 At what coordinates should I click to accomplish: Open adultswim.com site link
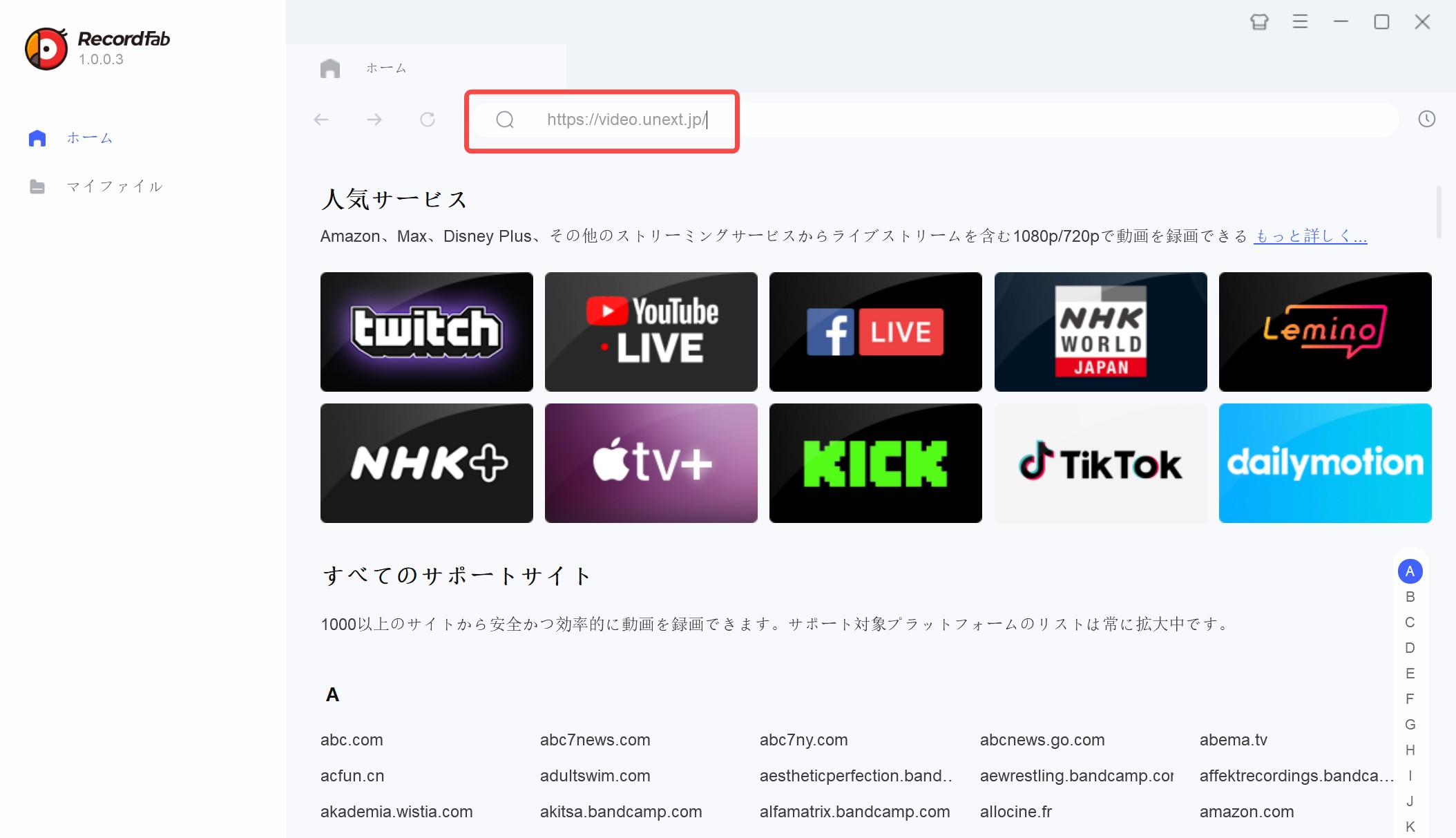tap(595, 776)
